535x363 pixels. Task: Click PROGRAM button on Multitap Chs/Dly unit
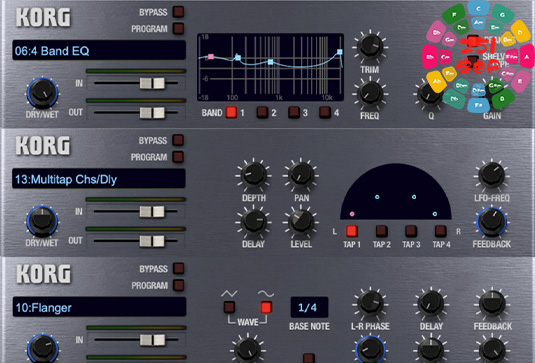[178, 157]
